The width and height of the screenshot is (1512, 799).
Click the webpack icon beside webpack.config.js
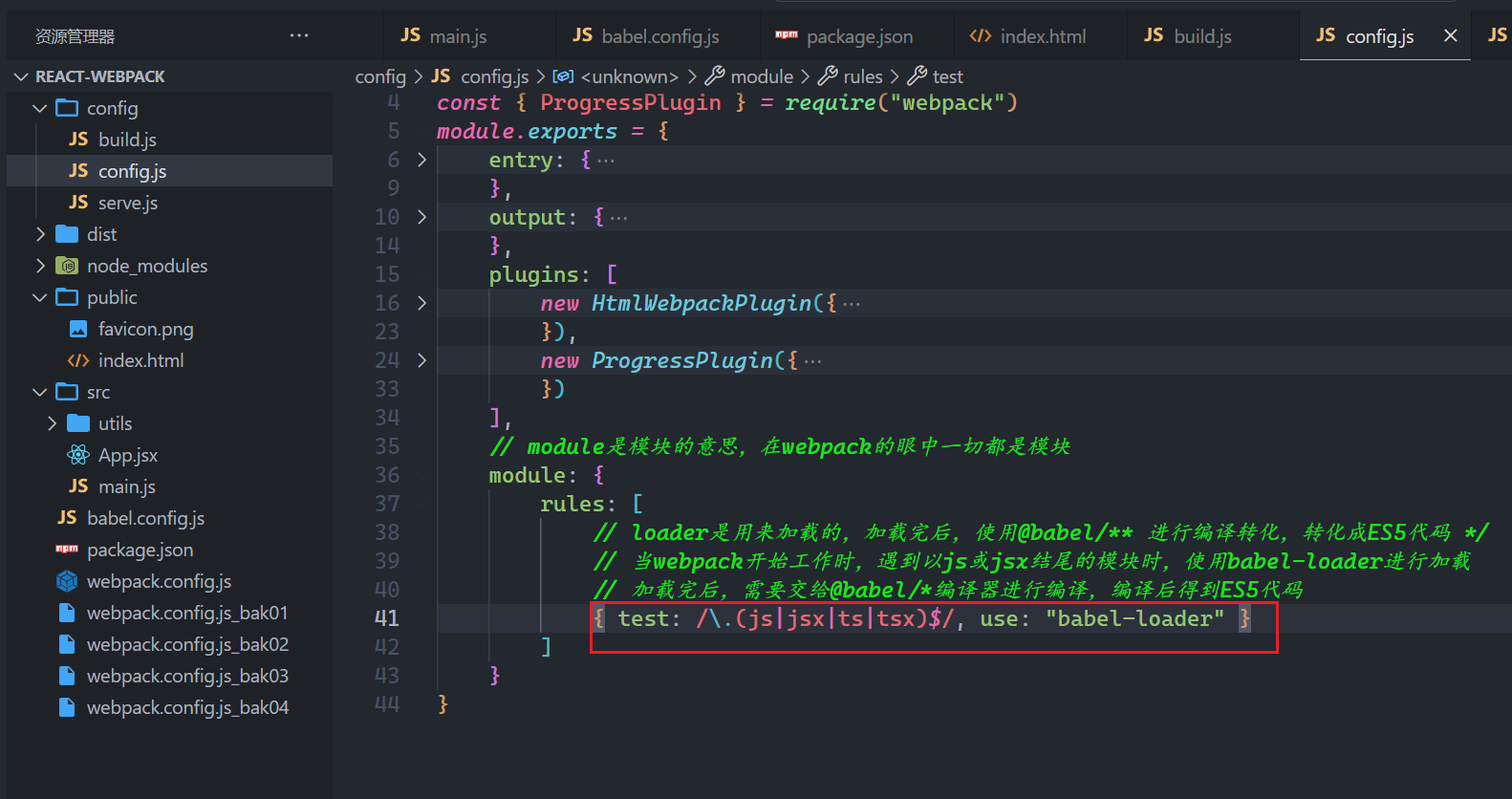tap(67, 581)
